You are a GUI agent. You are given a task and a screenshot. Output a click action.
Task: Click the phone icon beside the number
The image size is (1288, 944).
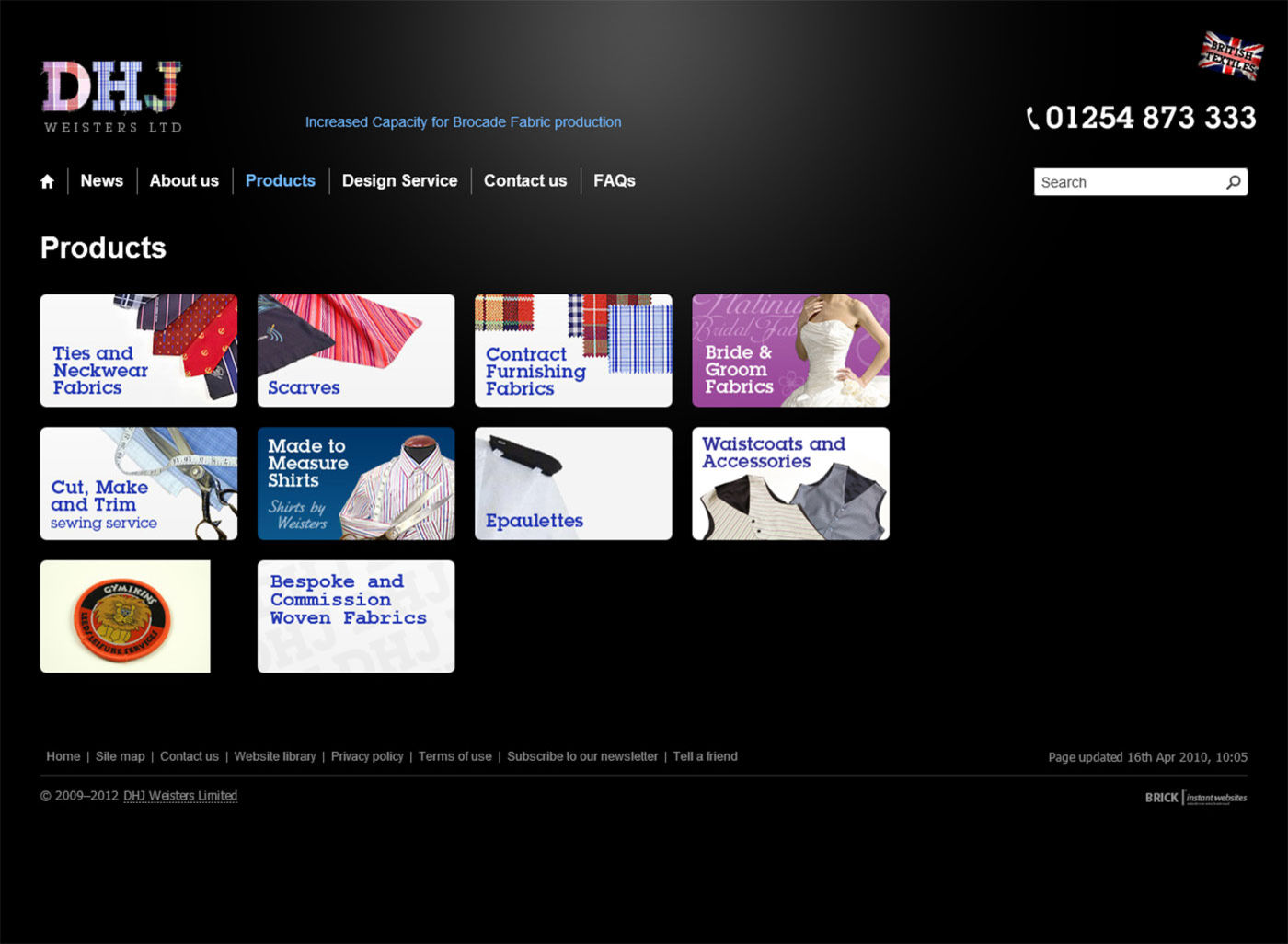click(1032, 118)
